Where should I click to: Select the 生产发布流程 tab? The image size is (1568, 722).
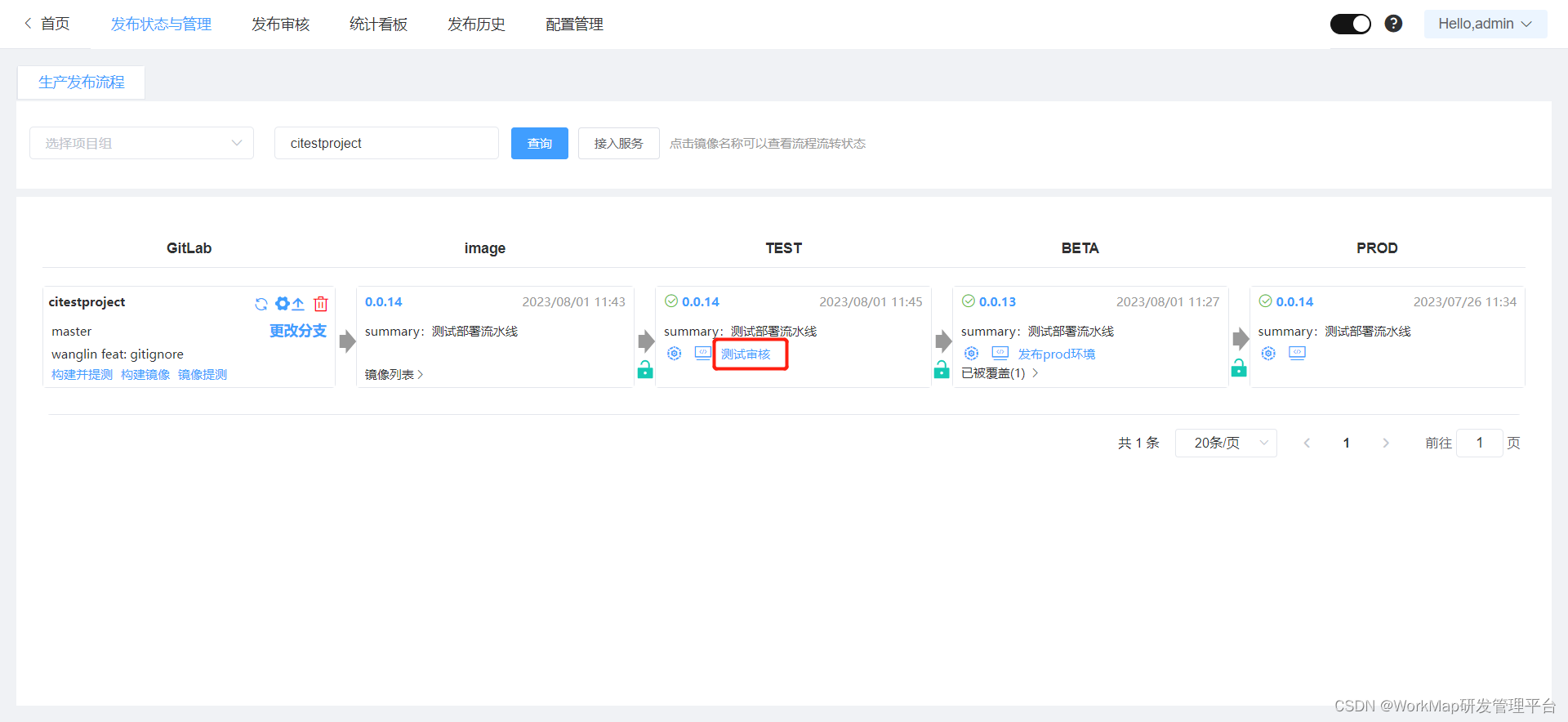click(81, 82)
